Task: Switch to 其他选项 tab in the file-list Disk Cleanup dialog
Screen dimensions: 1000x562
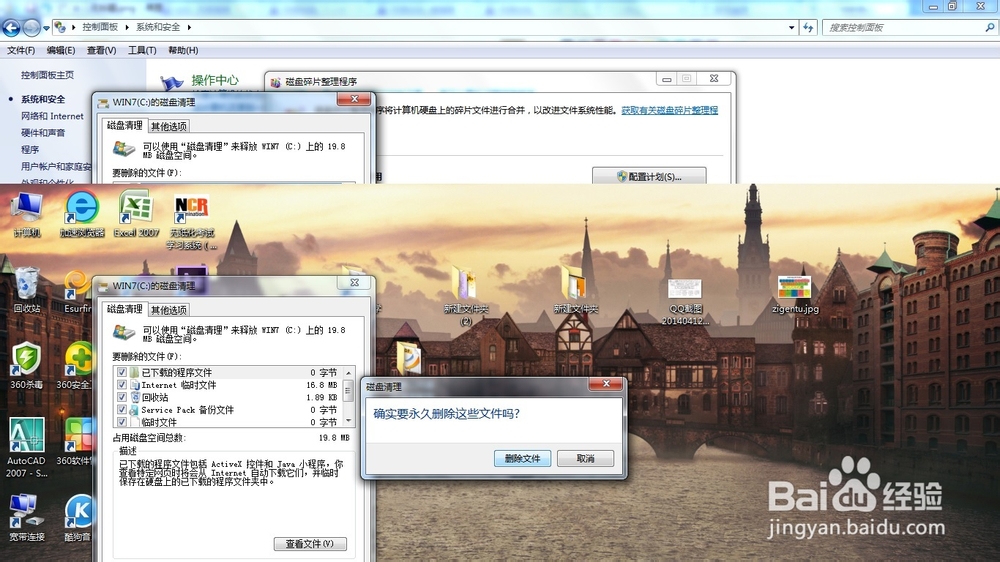Action: click(169, 310)
